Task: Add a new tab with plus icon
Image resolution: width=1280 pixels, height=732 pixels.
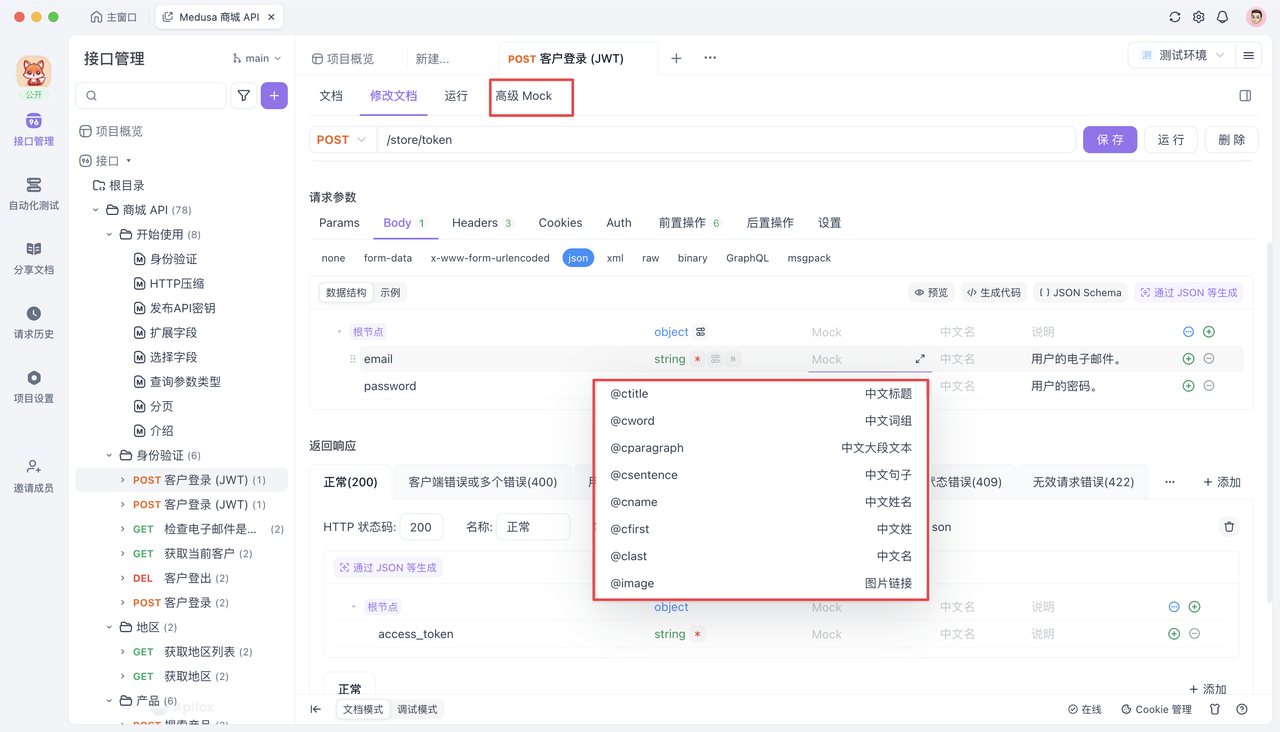Action: pos(676,58)
